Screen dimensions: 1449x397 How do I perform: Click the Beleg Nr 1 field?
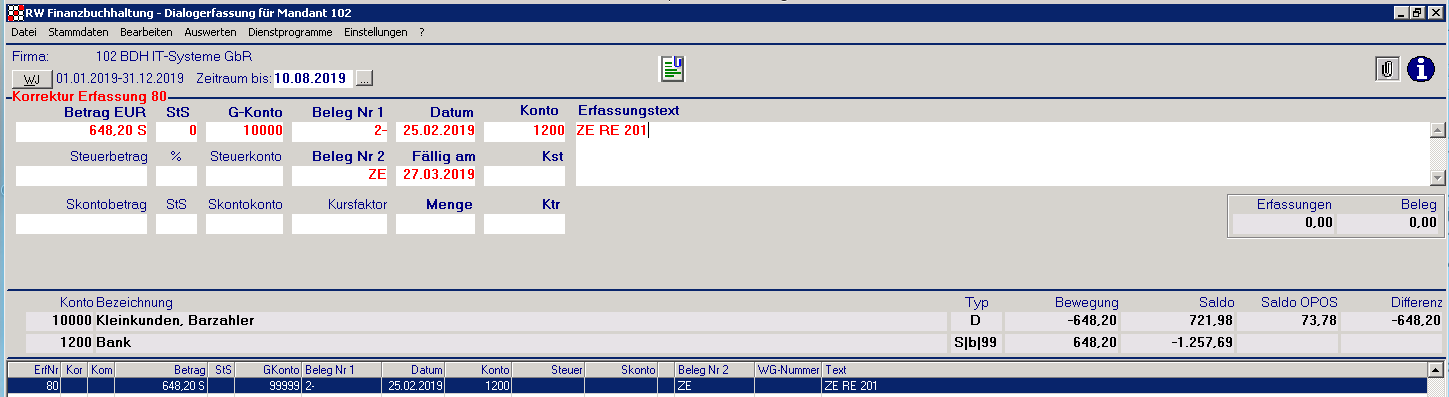tap(339, 131)
